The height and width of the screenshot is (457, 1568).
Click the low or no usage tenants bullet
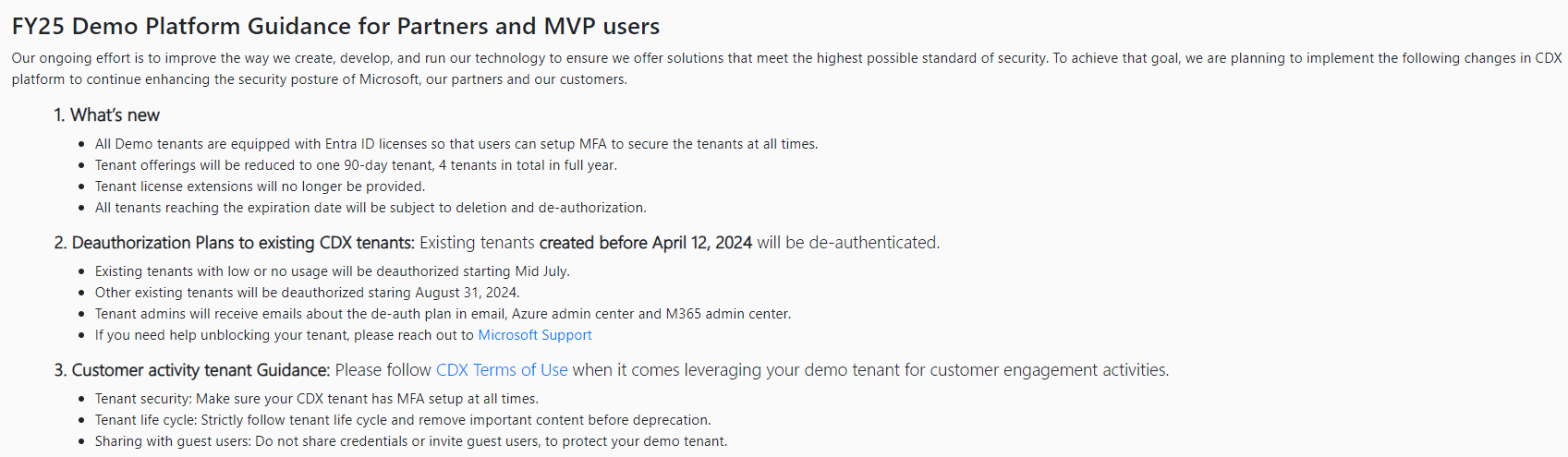click(x=332, y=271)
